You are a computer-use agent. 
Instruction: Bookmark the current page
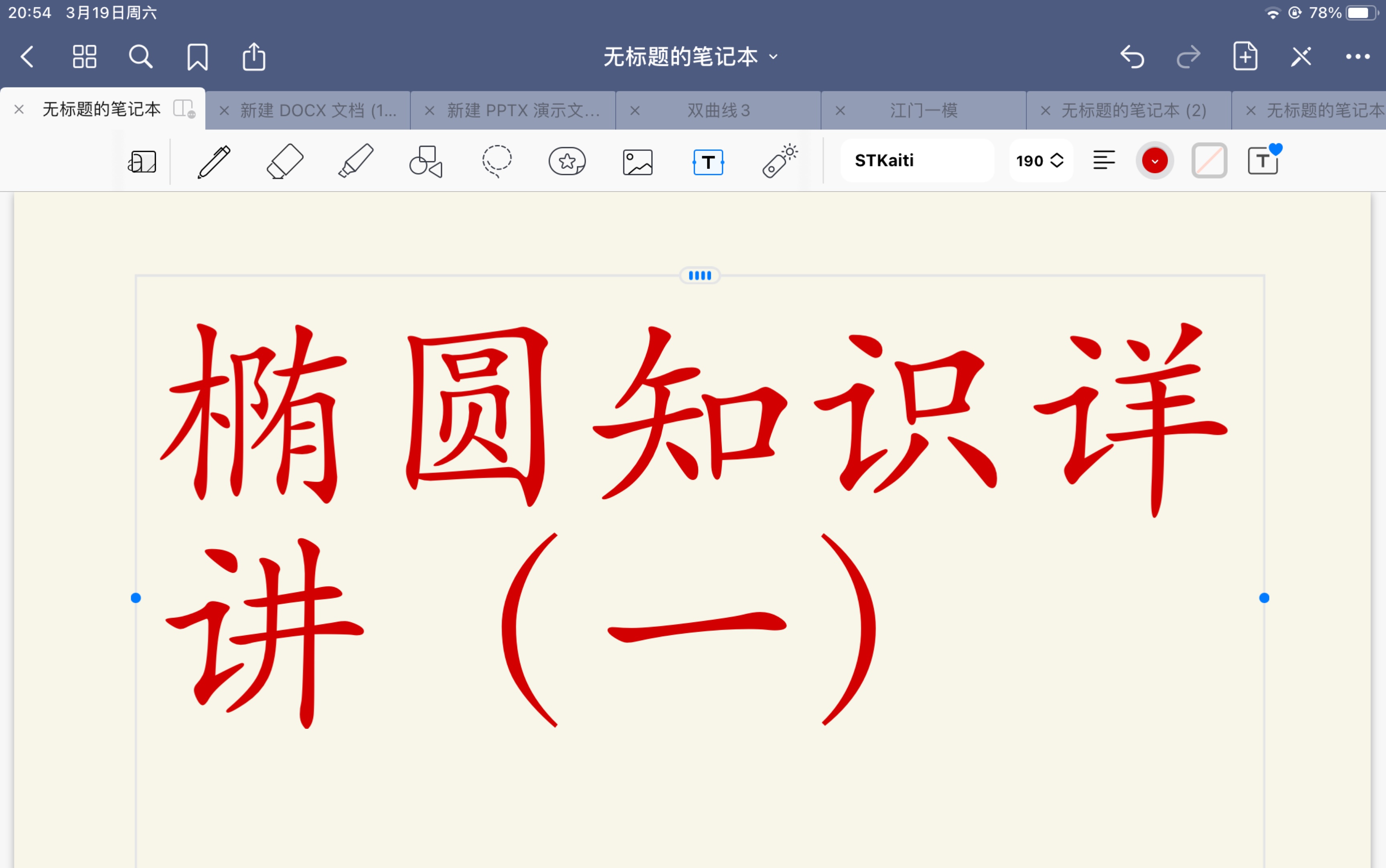point(197,57)
